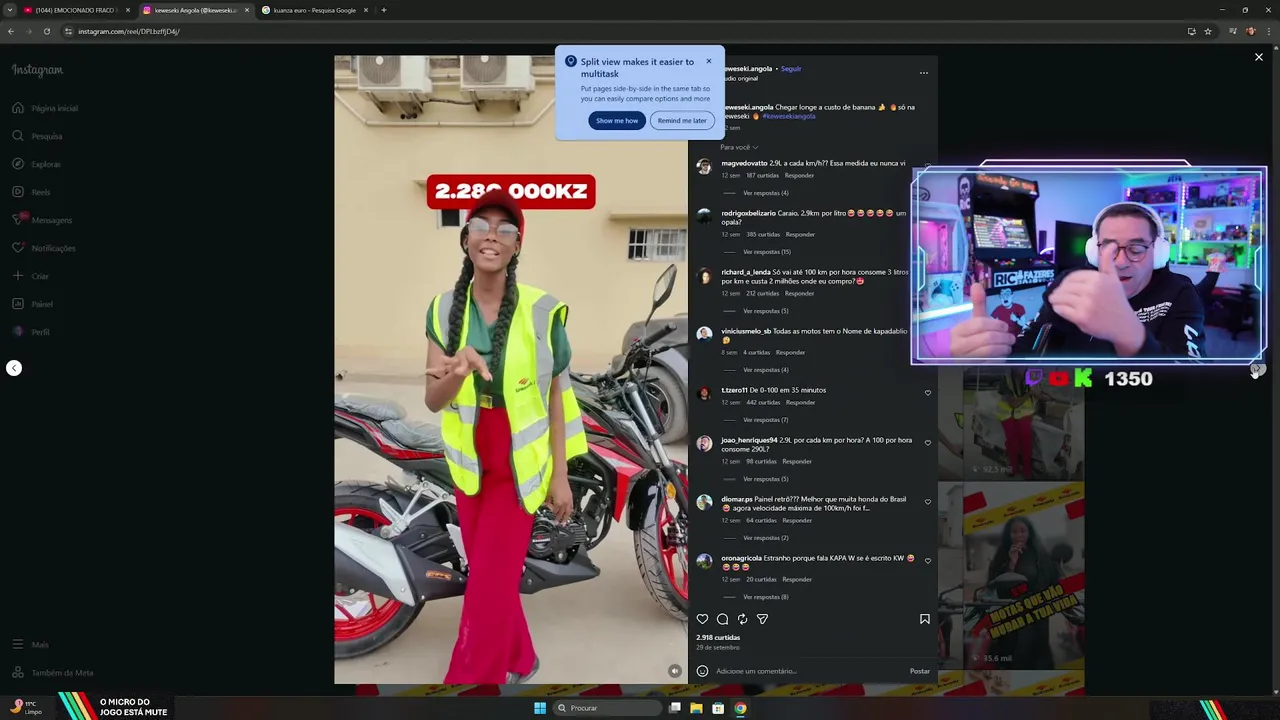Like joao_henriques94's comment with the heart
Image resolution: width=1280 pixels, height=720 pixels.
(928, 443)
